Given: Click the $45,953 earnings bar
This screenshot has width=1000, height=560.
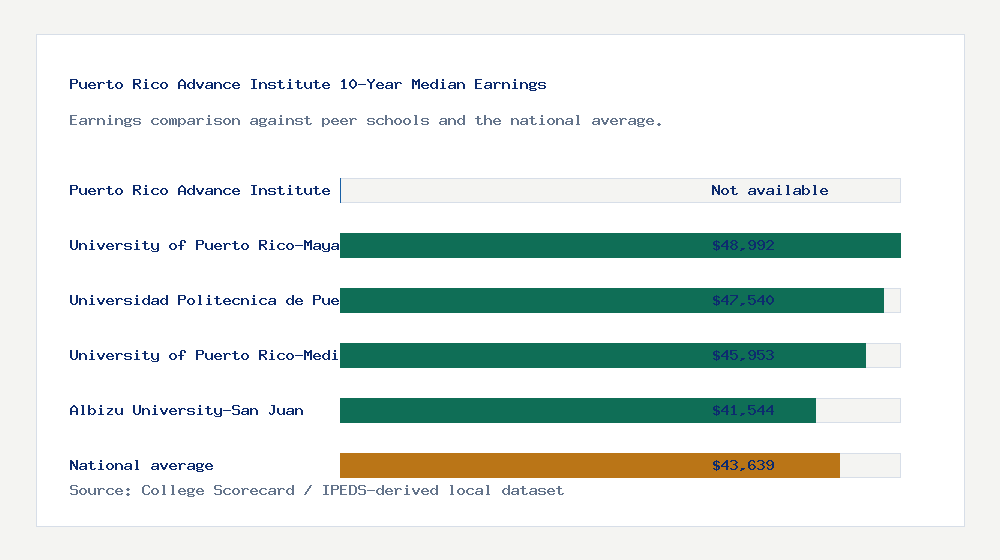Looking at the screenshot, I should tap(603, 355).
